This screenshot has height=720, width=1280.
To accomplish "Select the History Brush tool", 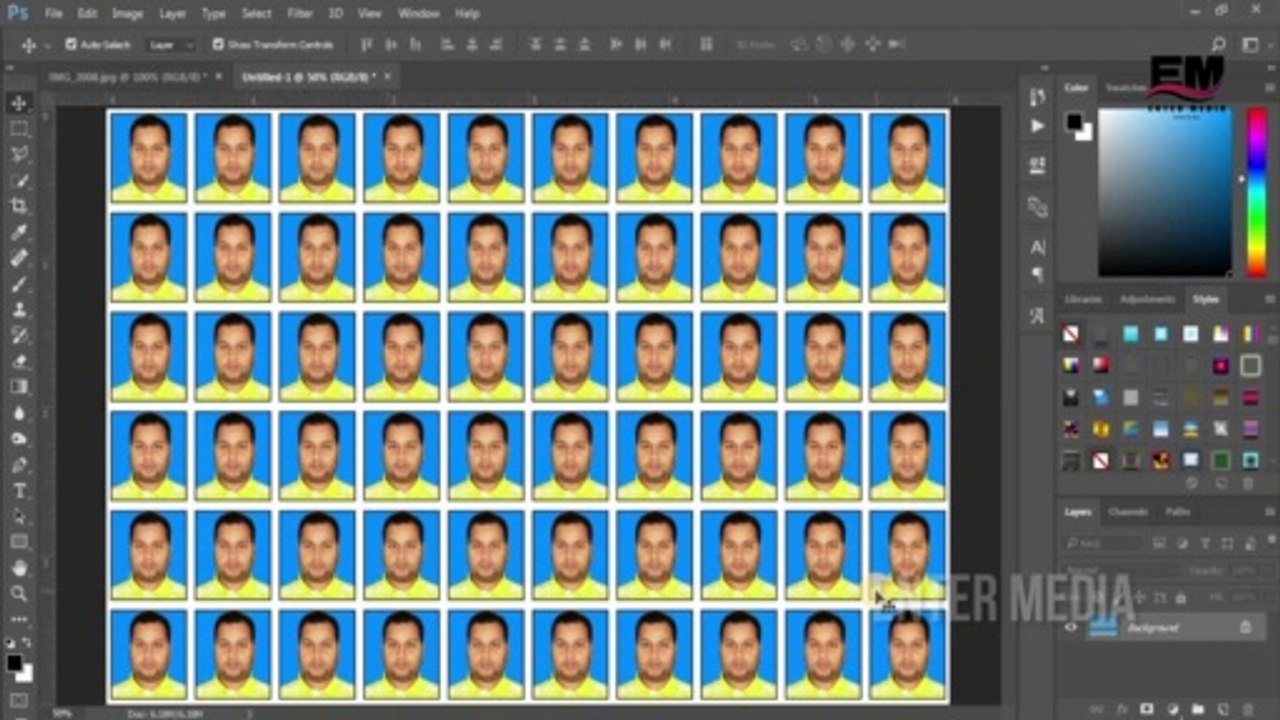I will click(19, 336).
